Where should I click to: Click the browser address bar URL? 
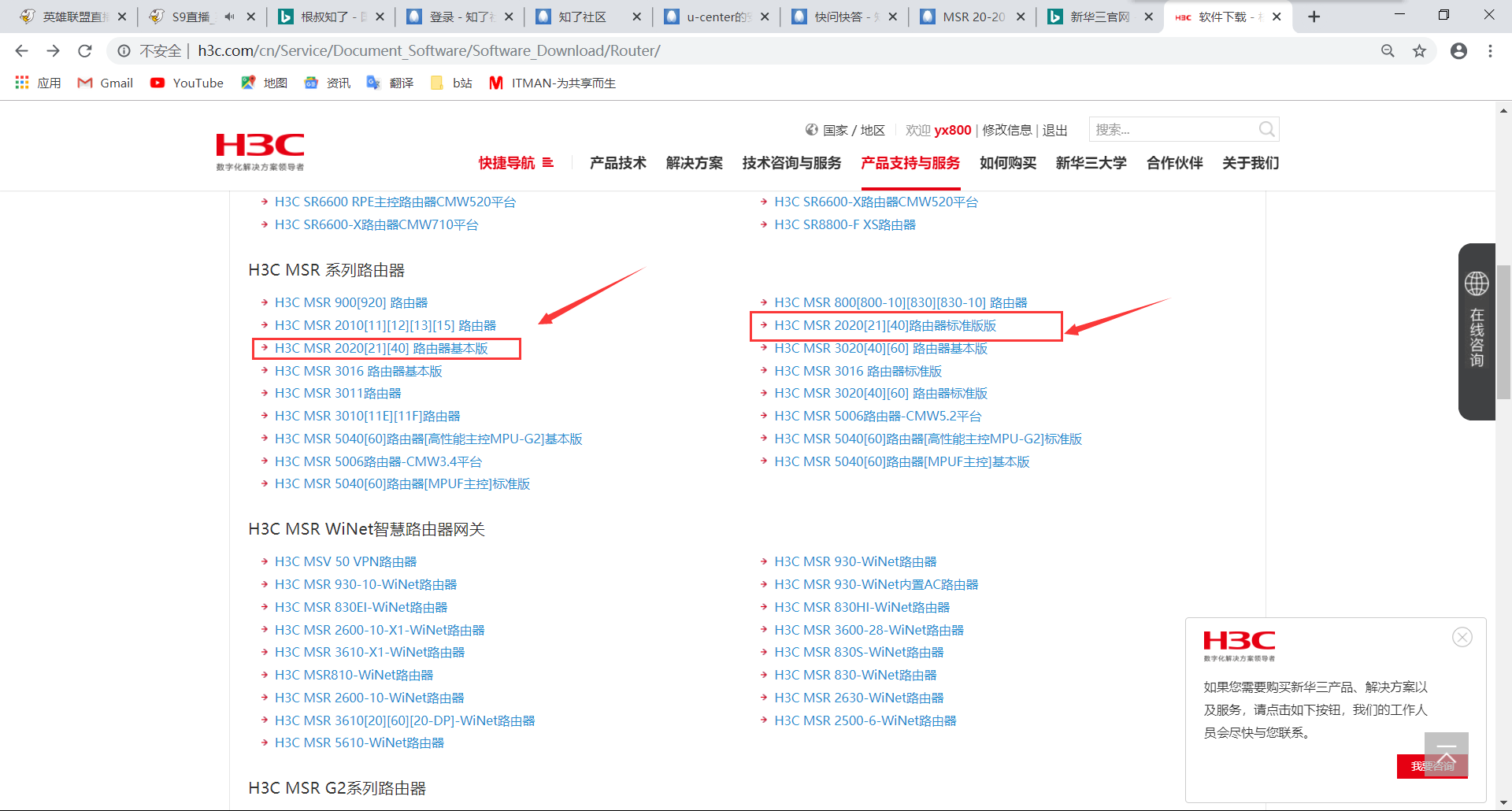(x=429, y=51)
